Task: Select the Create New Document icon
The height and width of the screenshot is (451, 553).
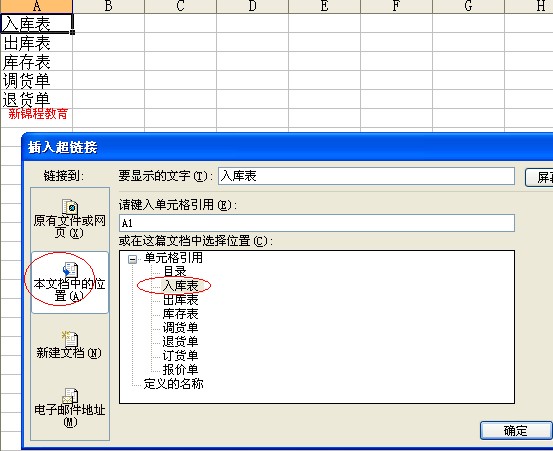Action: pyautogui.click(x=70, y=339)
